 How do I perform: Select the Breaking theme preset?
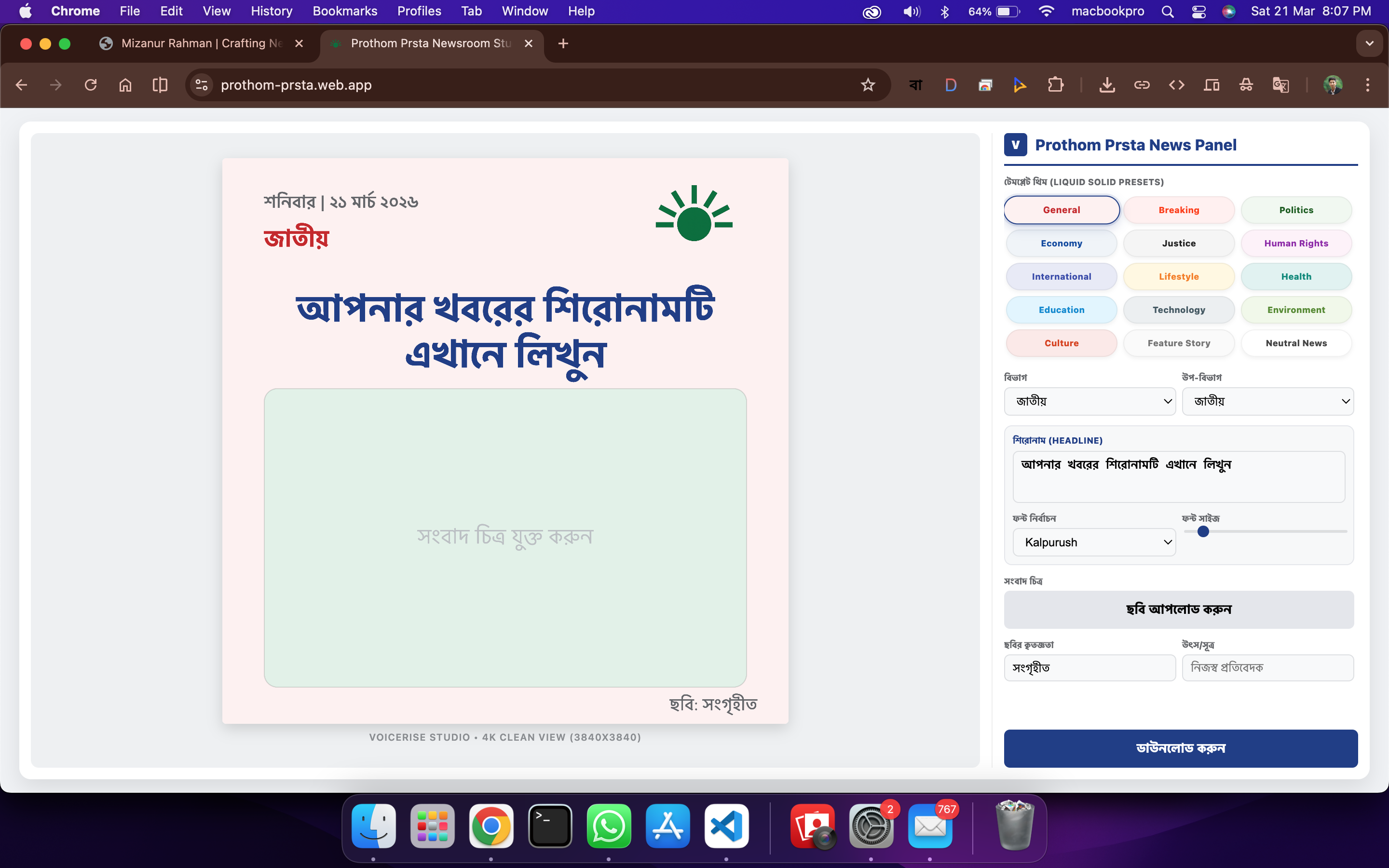[x=1178, y=210]
